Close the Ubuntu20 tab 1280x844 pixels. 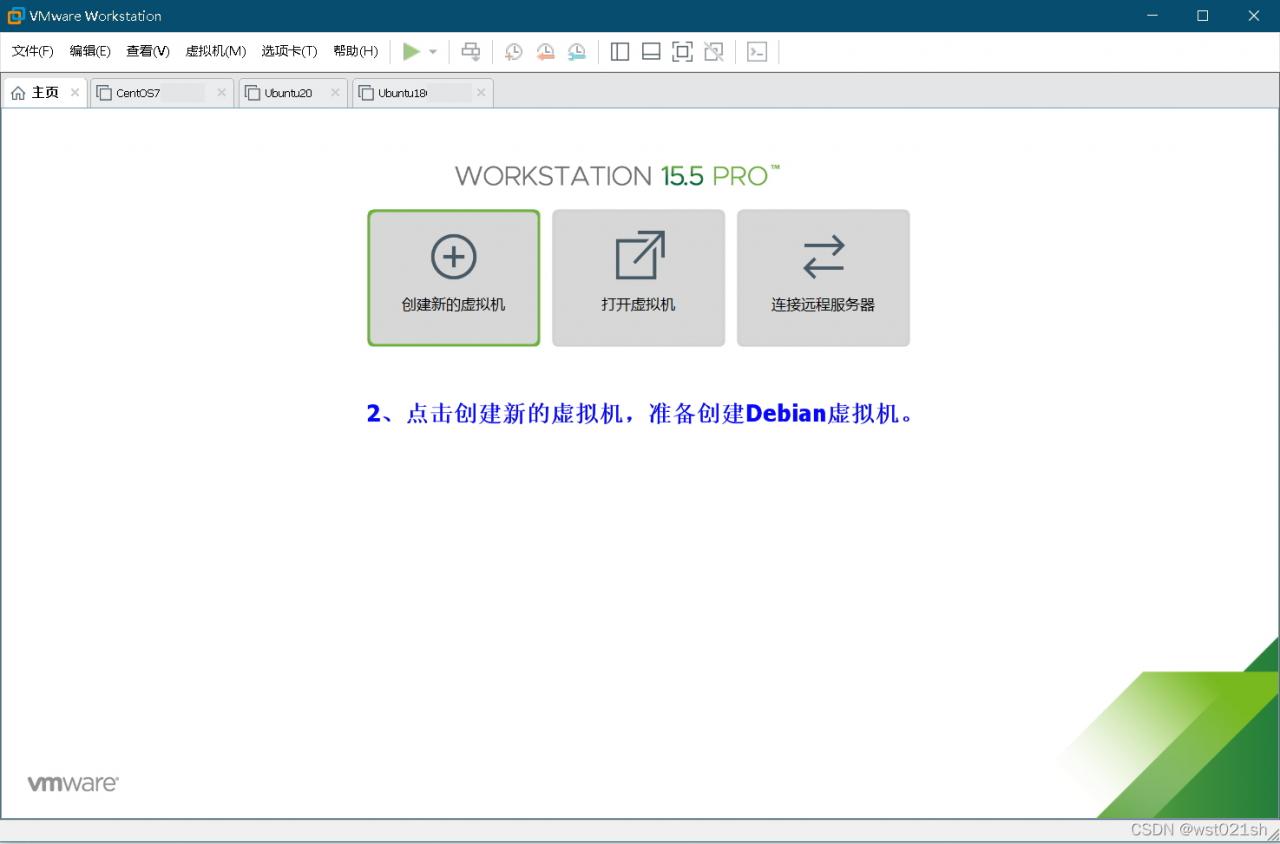(x=335, y=93)
